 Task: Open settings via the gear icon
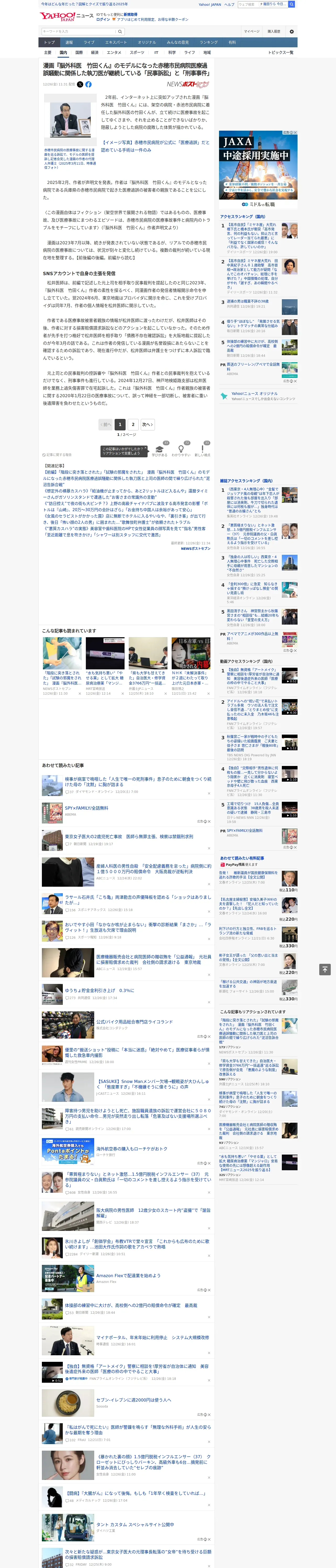coord(292,31)
